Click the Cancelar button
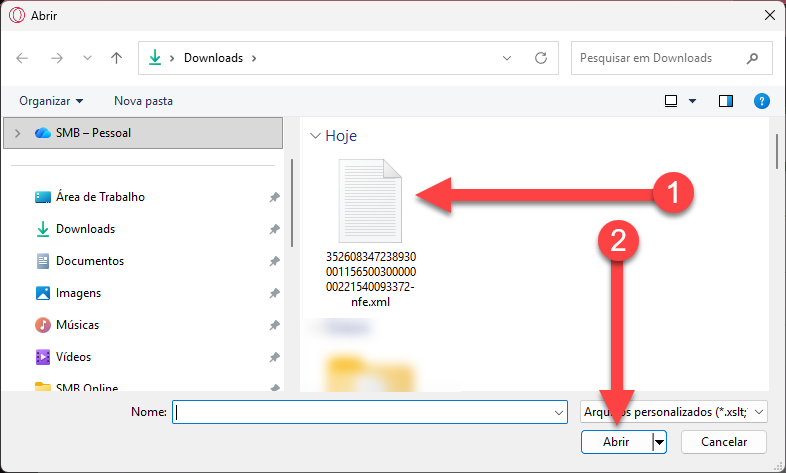The image size is (786, 473). click(x=724, y=442)
